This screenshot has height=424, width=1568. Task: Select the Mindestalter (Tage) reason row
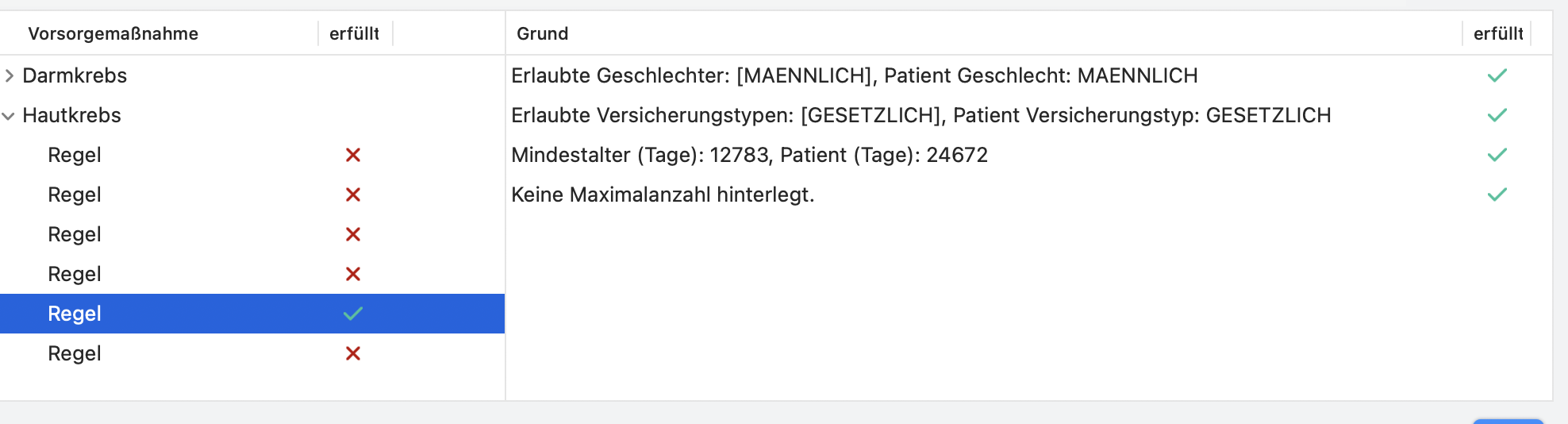pyautogui.click(x=1029, y=155)
